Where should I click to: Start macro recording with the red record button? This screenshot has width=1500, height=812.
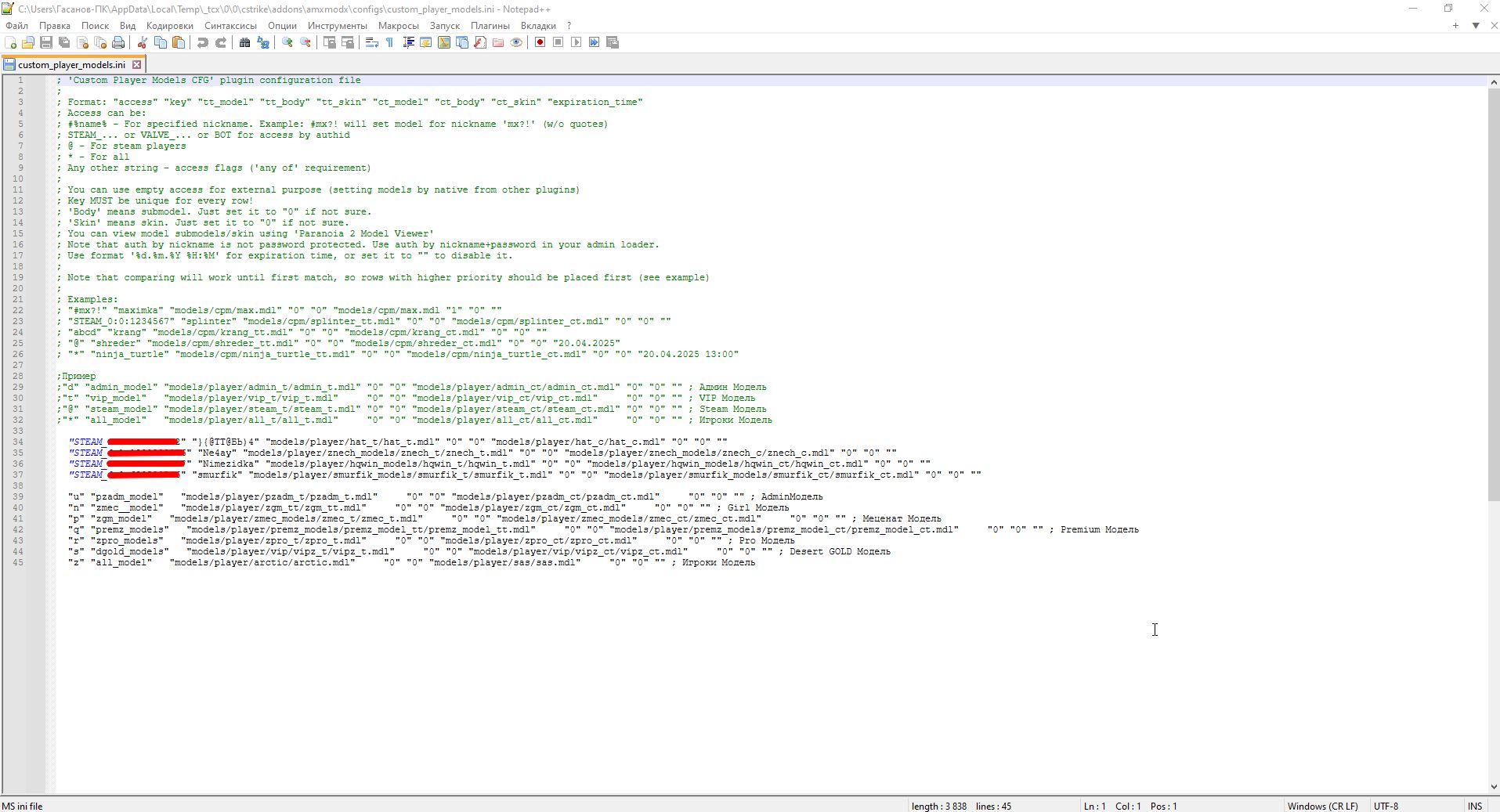pos(540,42)
